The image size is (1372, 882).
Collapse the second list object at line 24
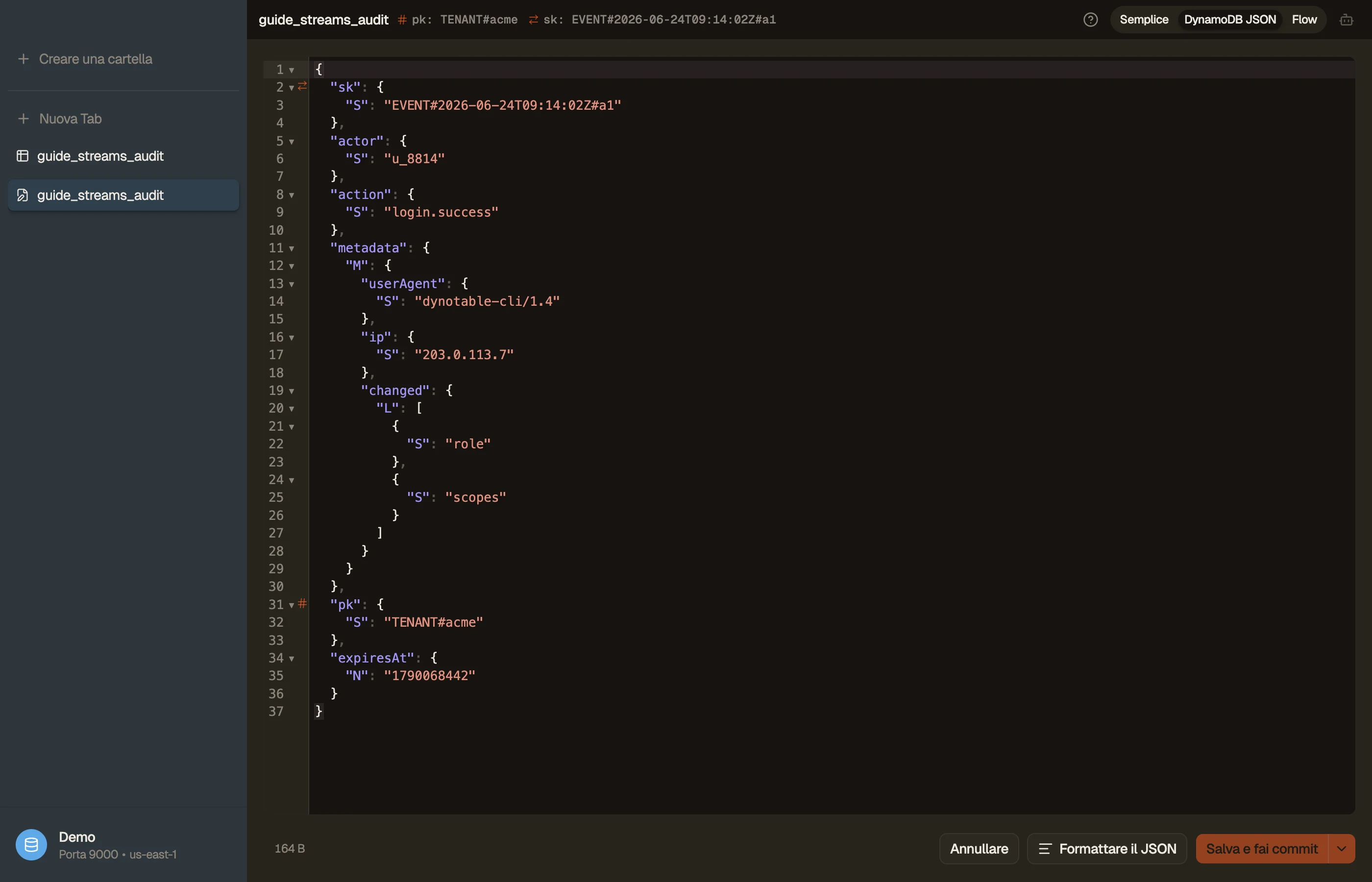pos(292,480)
